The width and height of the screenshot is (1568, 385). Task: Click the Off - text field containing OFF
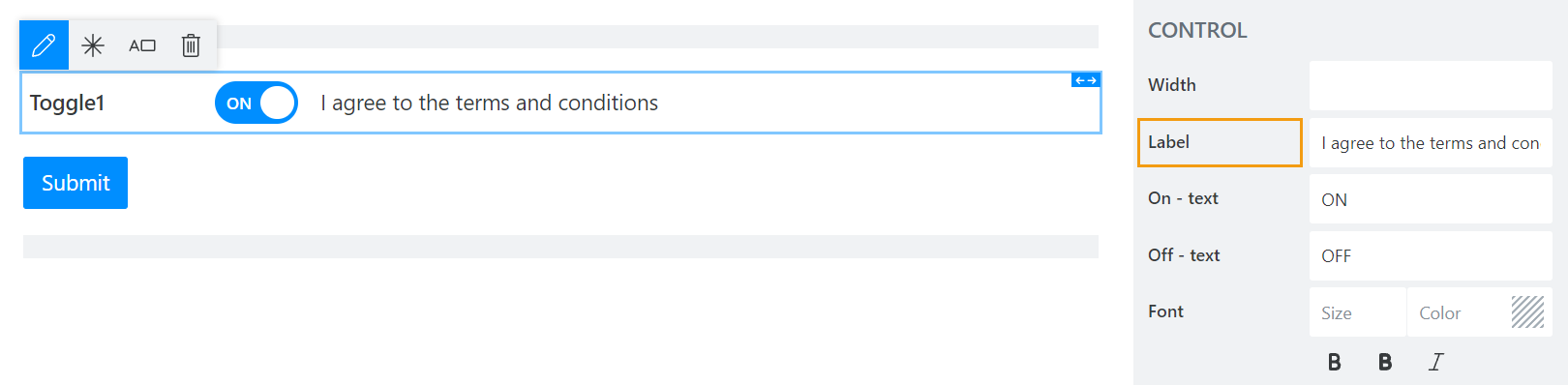pyautogui.click(x=1431, y=255)
